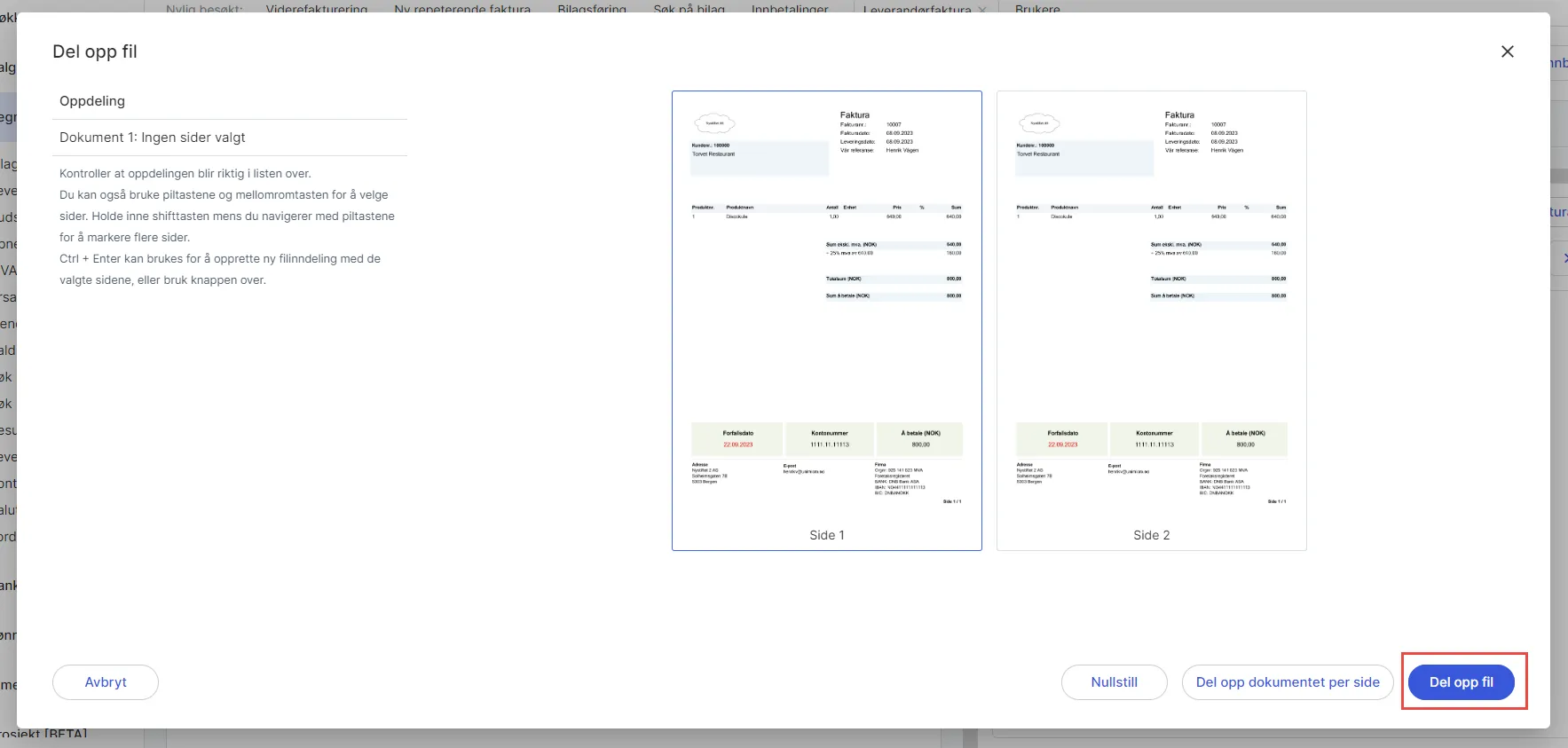Open the Viderefakturering recent link
Viewport: 1568px width, 748px height.
point(317,8)
